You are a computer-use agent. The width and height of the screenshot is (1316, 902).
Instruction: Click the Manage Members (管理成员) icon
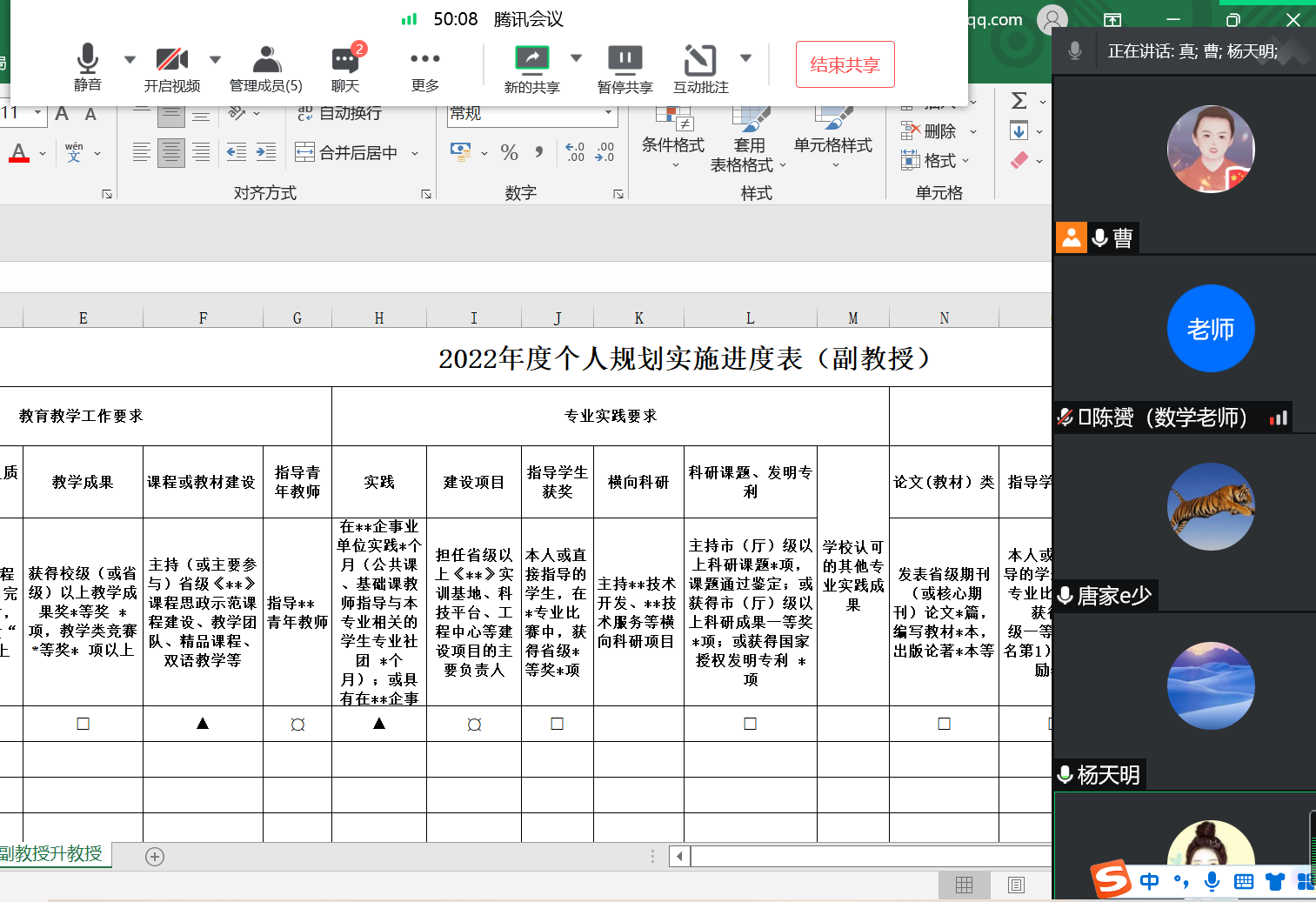(x=266, y=61)
